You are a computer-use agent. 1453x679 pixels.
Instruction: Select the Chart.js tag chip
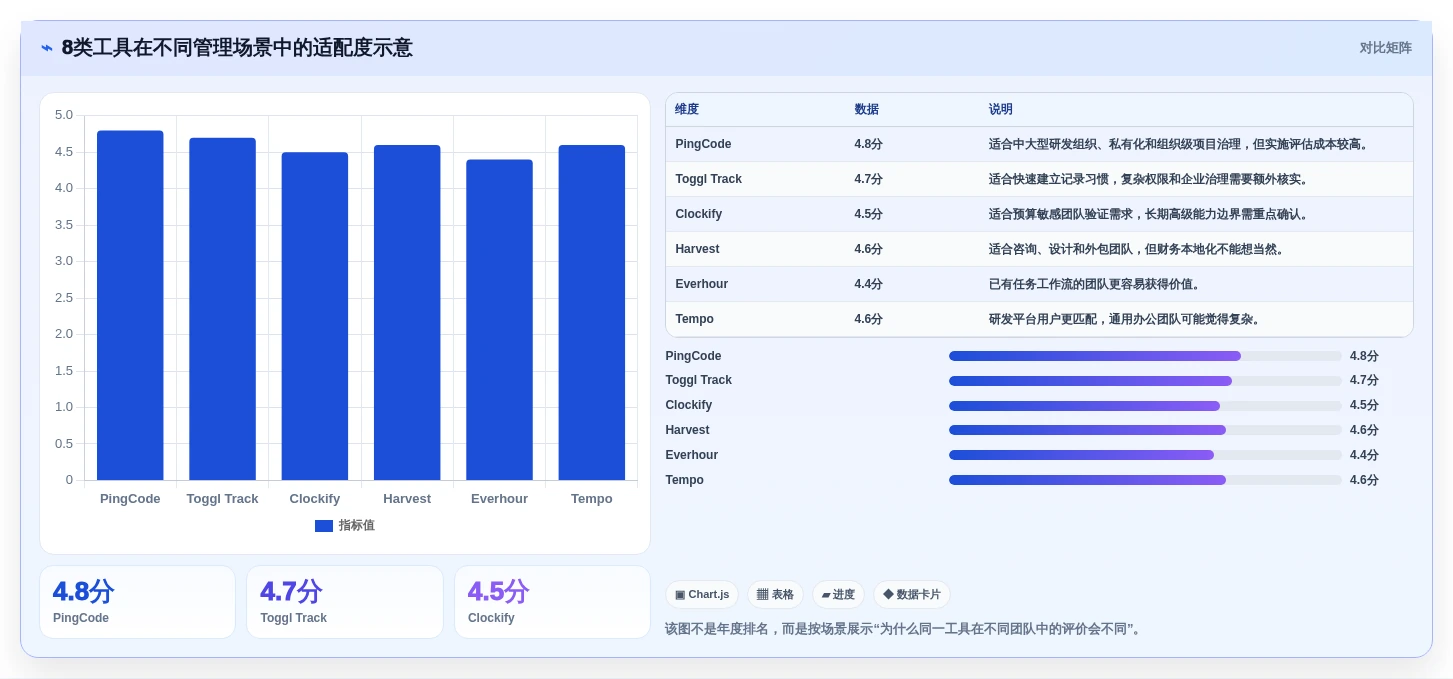[702, 595]
